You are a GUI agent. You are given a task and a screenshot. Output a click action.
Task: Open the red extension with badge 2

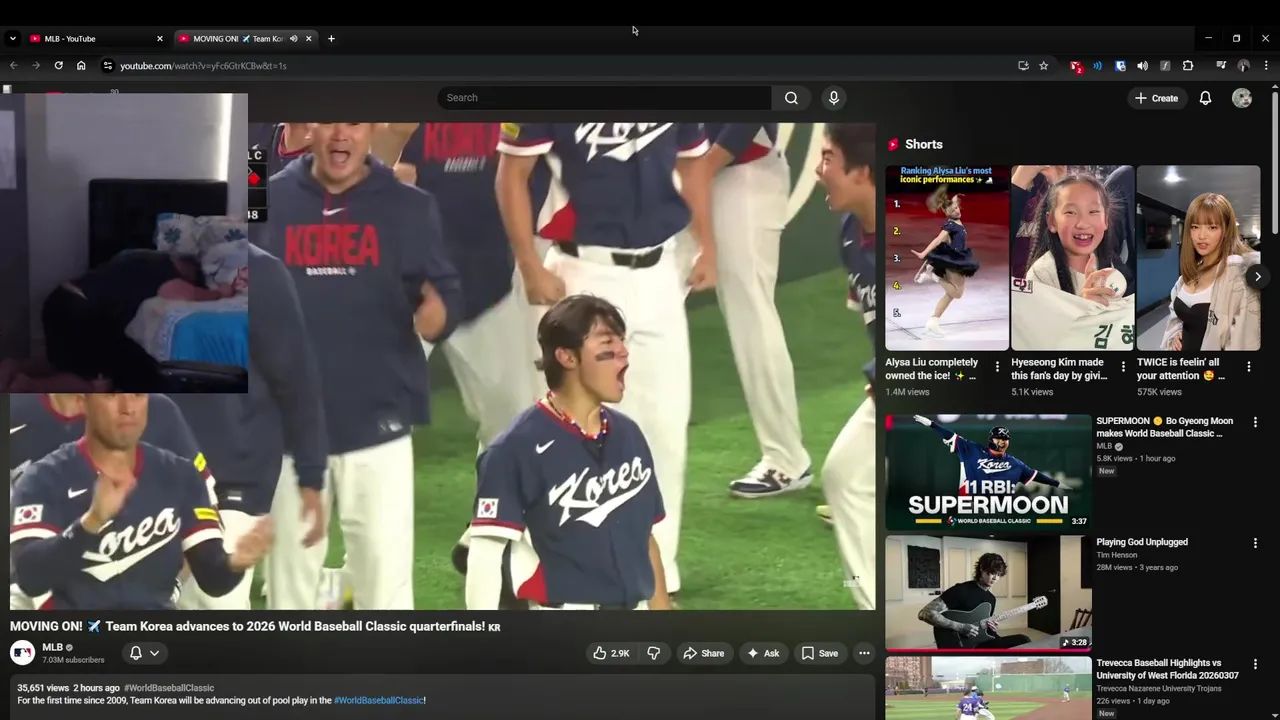click(1075, 66)
